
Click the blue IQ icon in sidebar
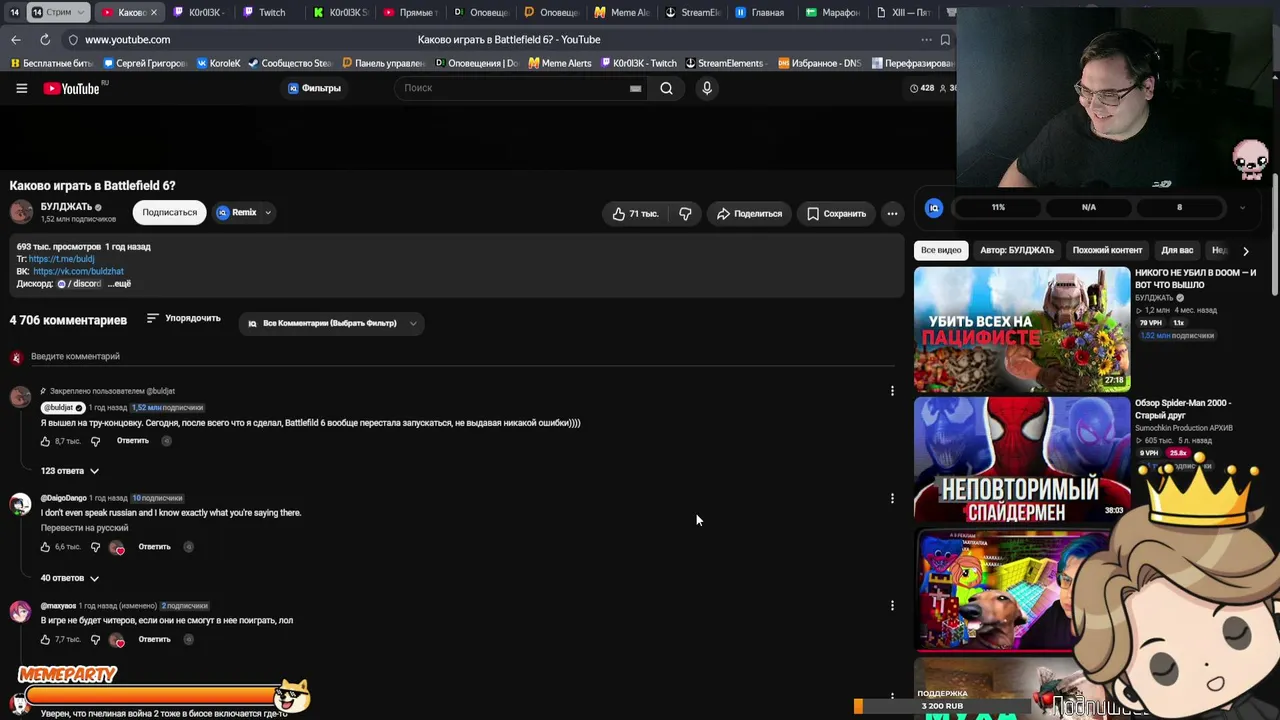(934, 207)
